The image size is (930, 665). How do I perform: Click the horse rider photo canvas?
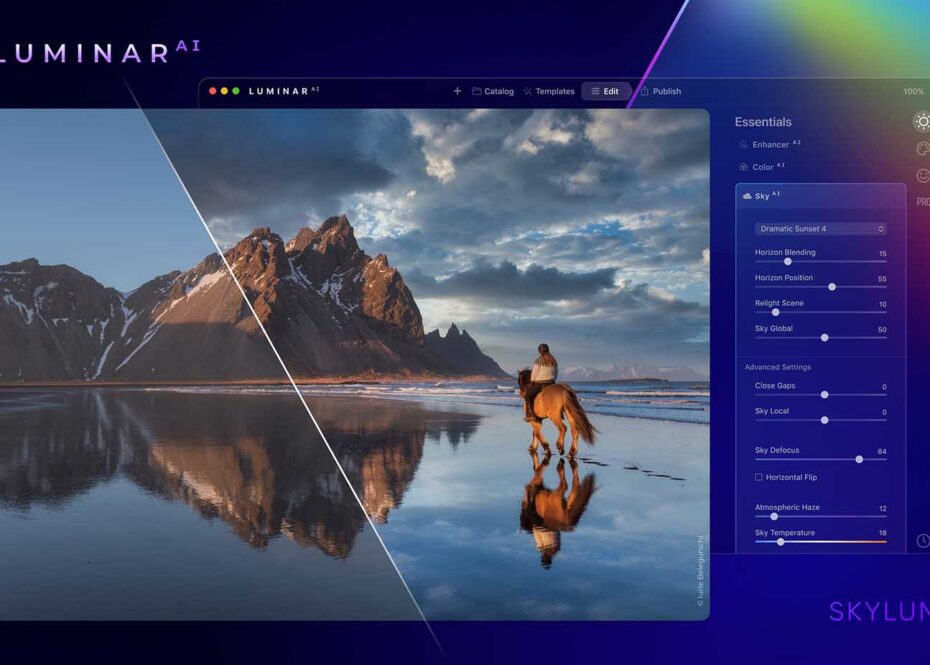pos(355,364)
